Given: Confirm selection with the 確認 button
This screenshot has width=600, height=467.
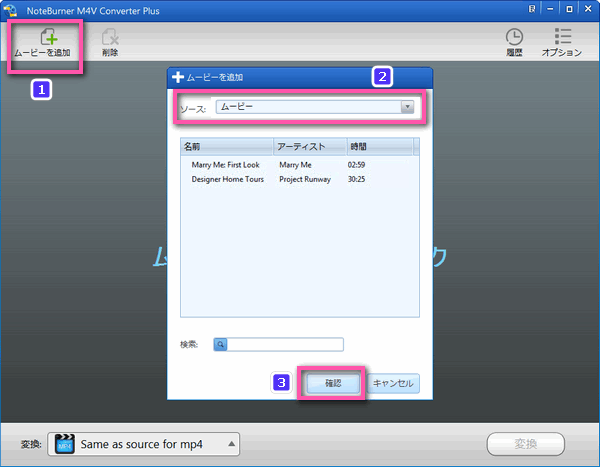Looking at the screenshot, I should [333, 383].
